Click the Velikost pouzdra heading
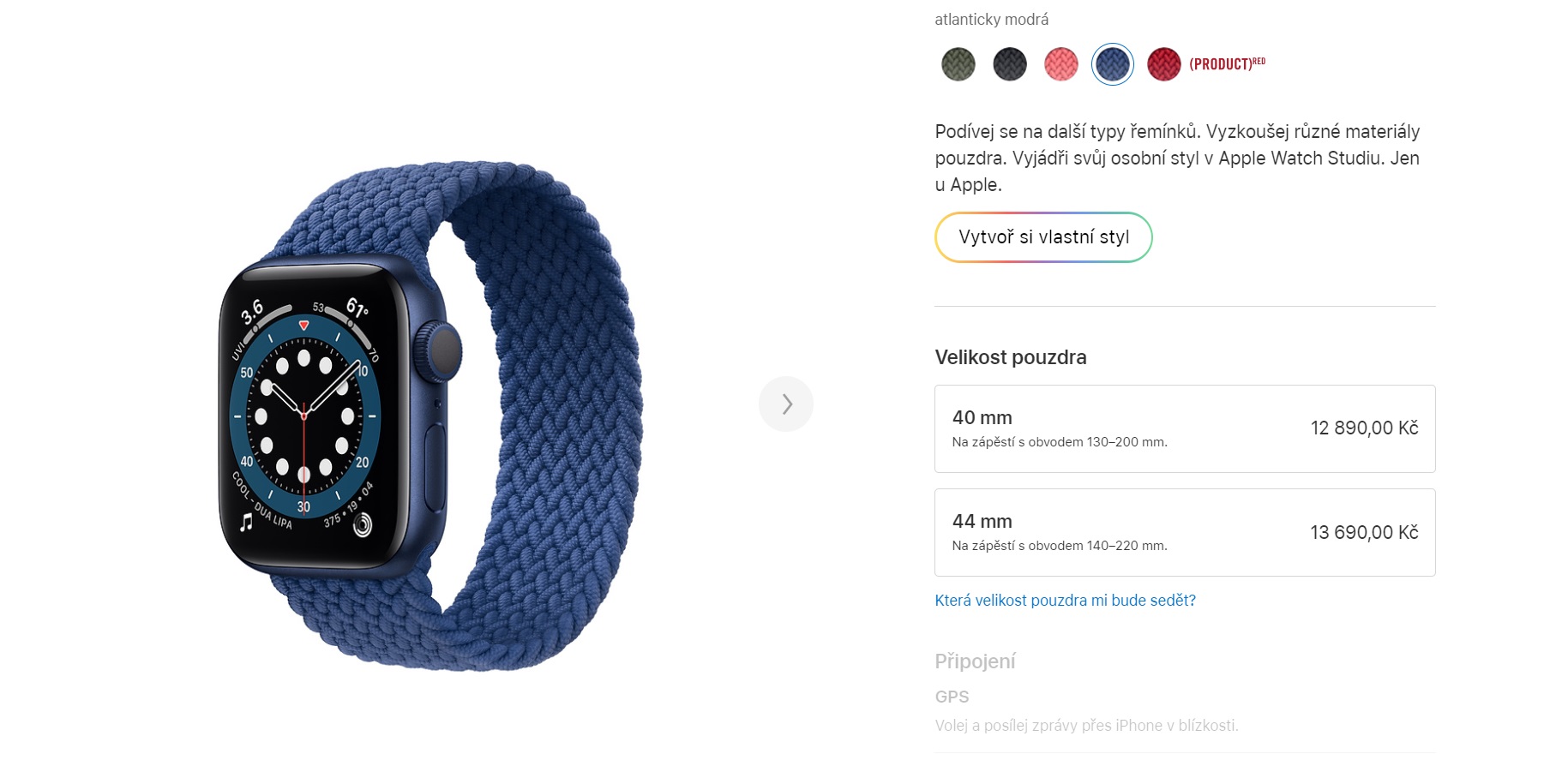Viewport: 1568px width, 760px height. coord(1011,357)
